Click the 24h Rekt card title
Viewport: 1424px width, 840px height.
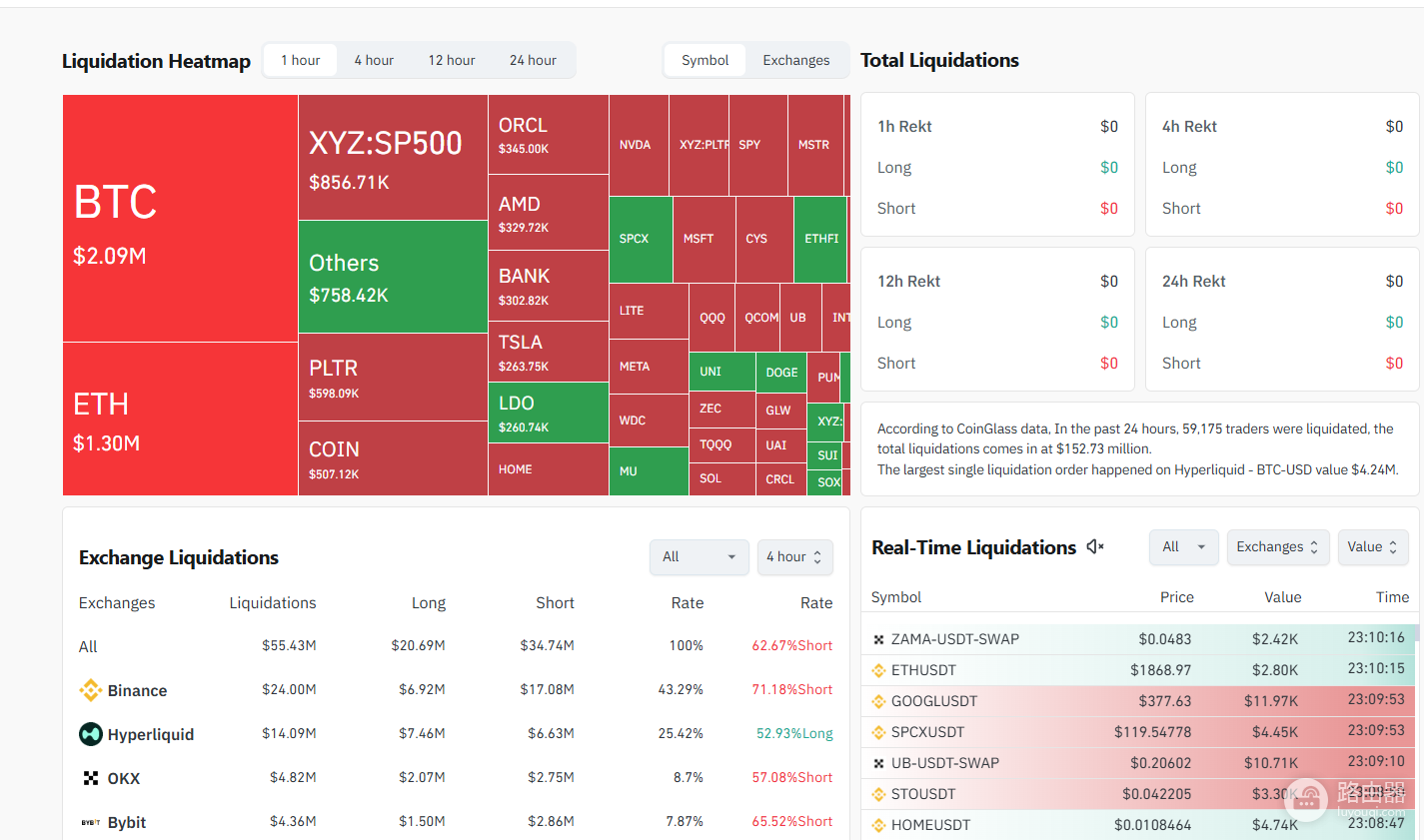coord(1193,282)
